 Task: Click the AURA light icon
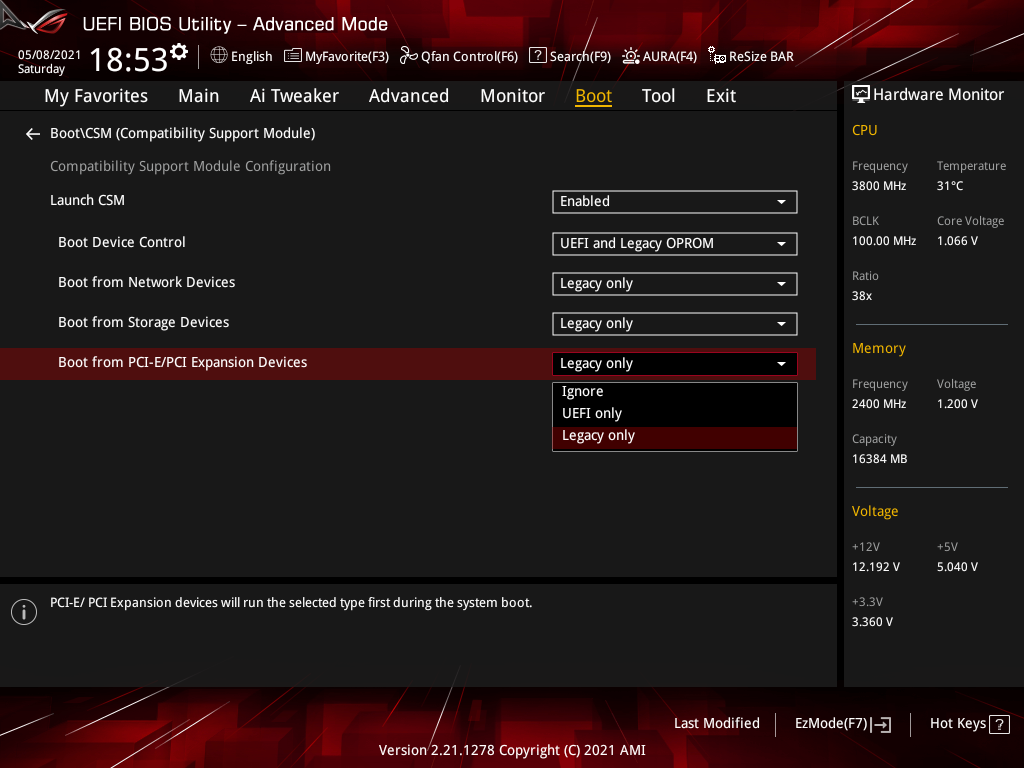click(630, 56)
